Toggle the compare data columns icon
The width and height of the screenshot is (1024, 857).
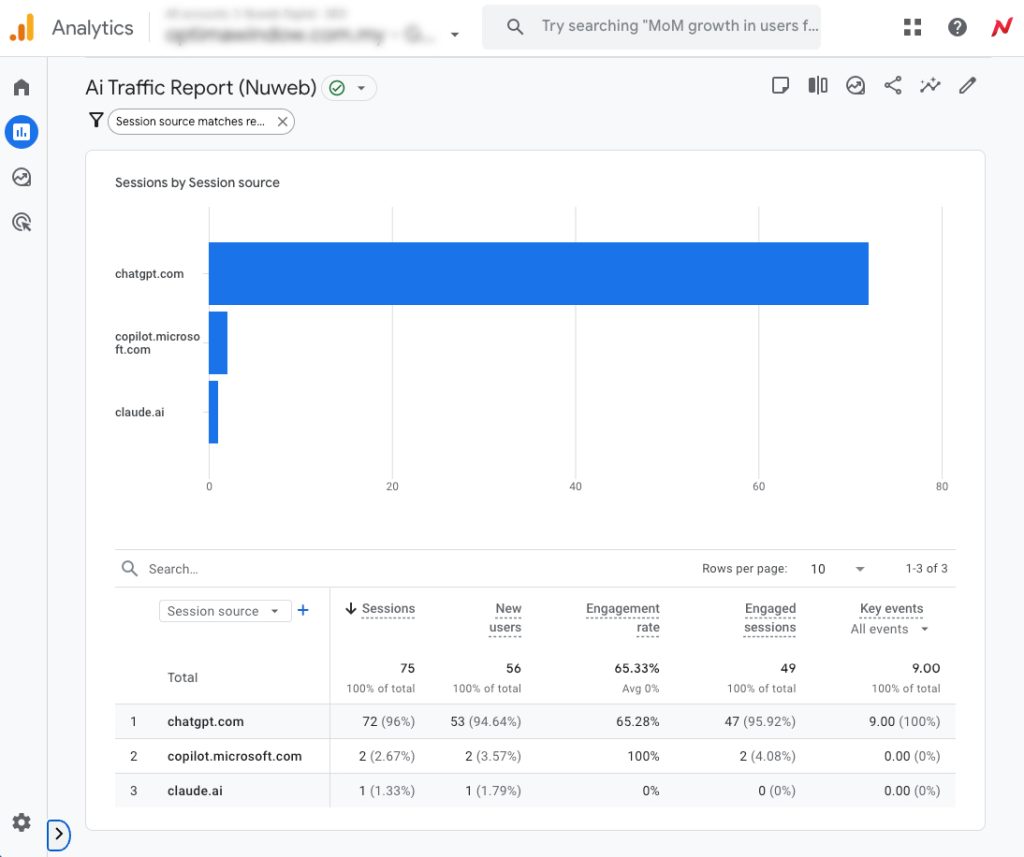coord(818,86)
